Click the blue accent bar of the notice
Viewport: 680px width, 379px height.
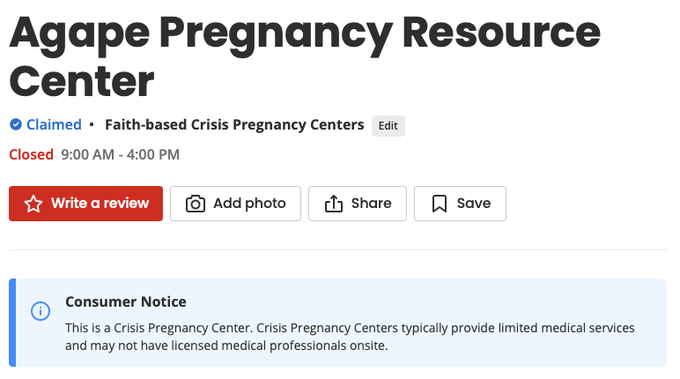[13, 323]
